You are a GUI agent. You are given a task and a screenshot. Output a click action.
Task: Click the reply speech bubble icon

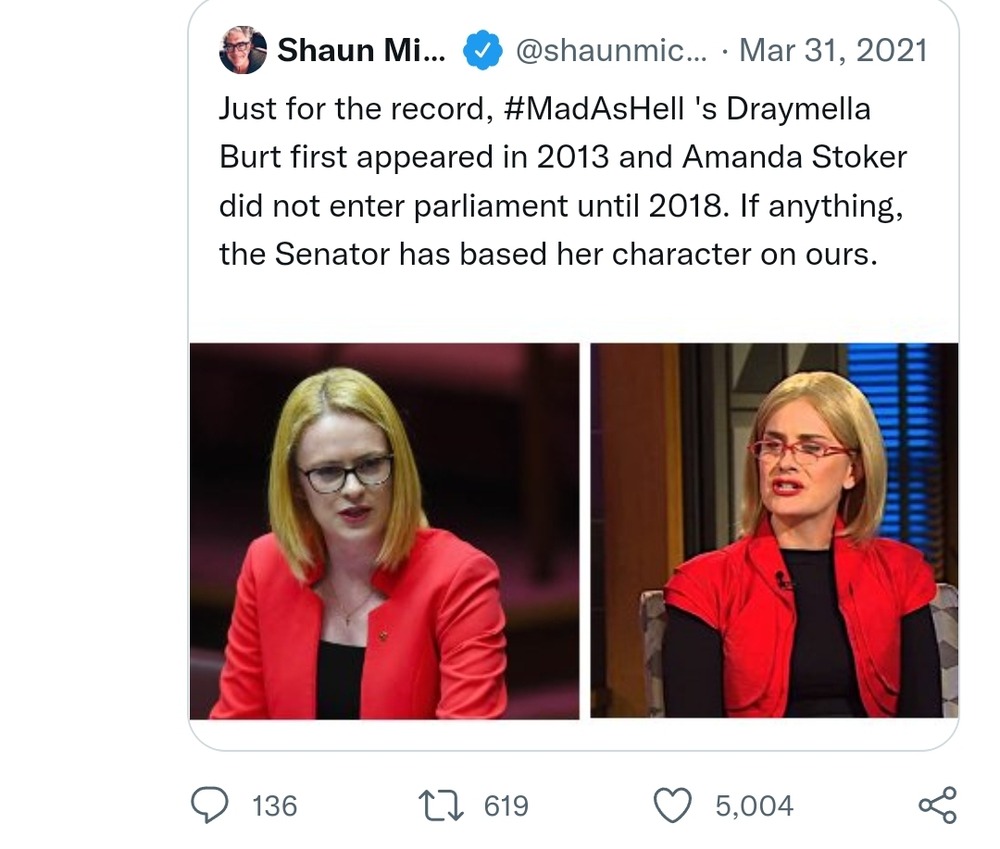[208, 805]
